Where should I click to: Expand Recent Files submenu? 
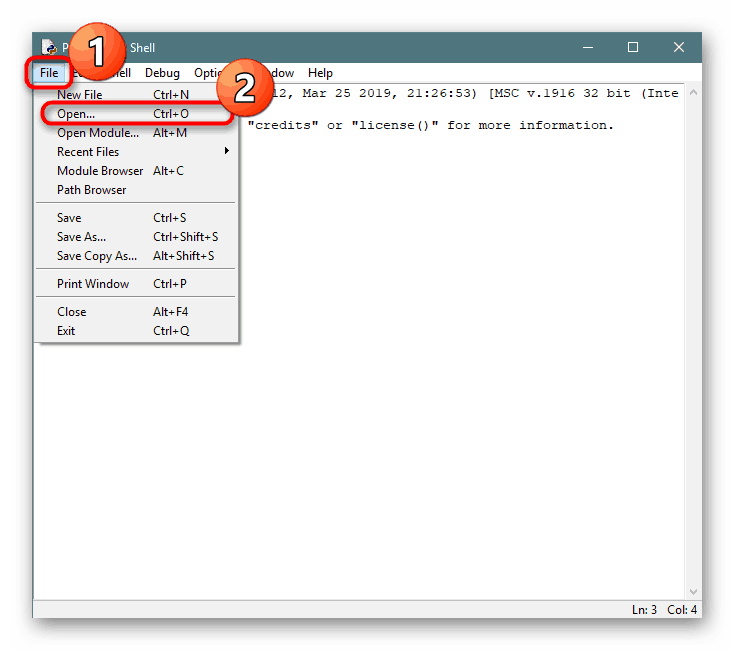point(137,152)
